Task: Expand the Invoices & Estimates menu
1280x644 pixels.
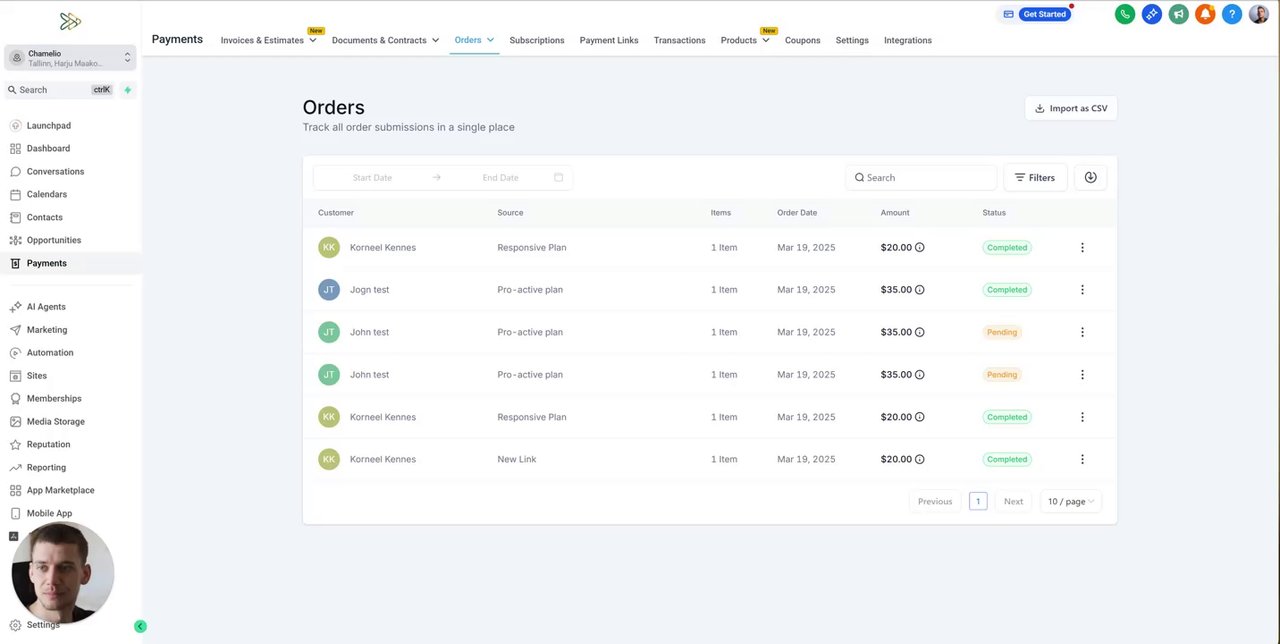Action: (x=312, y=41)
